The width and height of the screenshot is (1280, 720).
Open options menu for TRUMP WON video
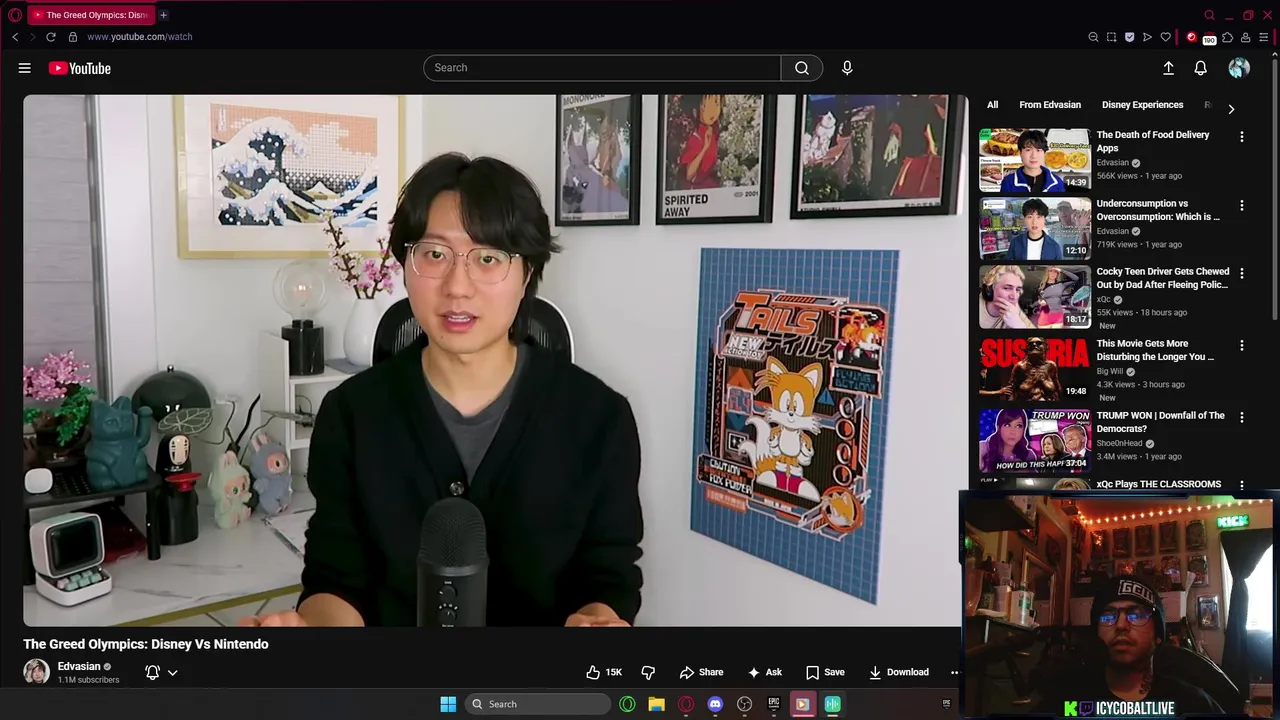pos(1242,418)
